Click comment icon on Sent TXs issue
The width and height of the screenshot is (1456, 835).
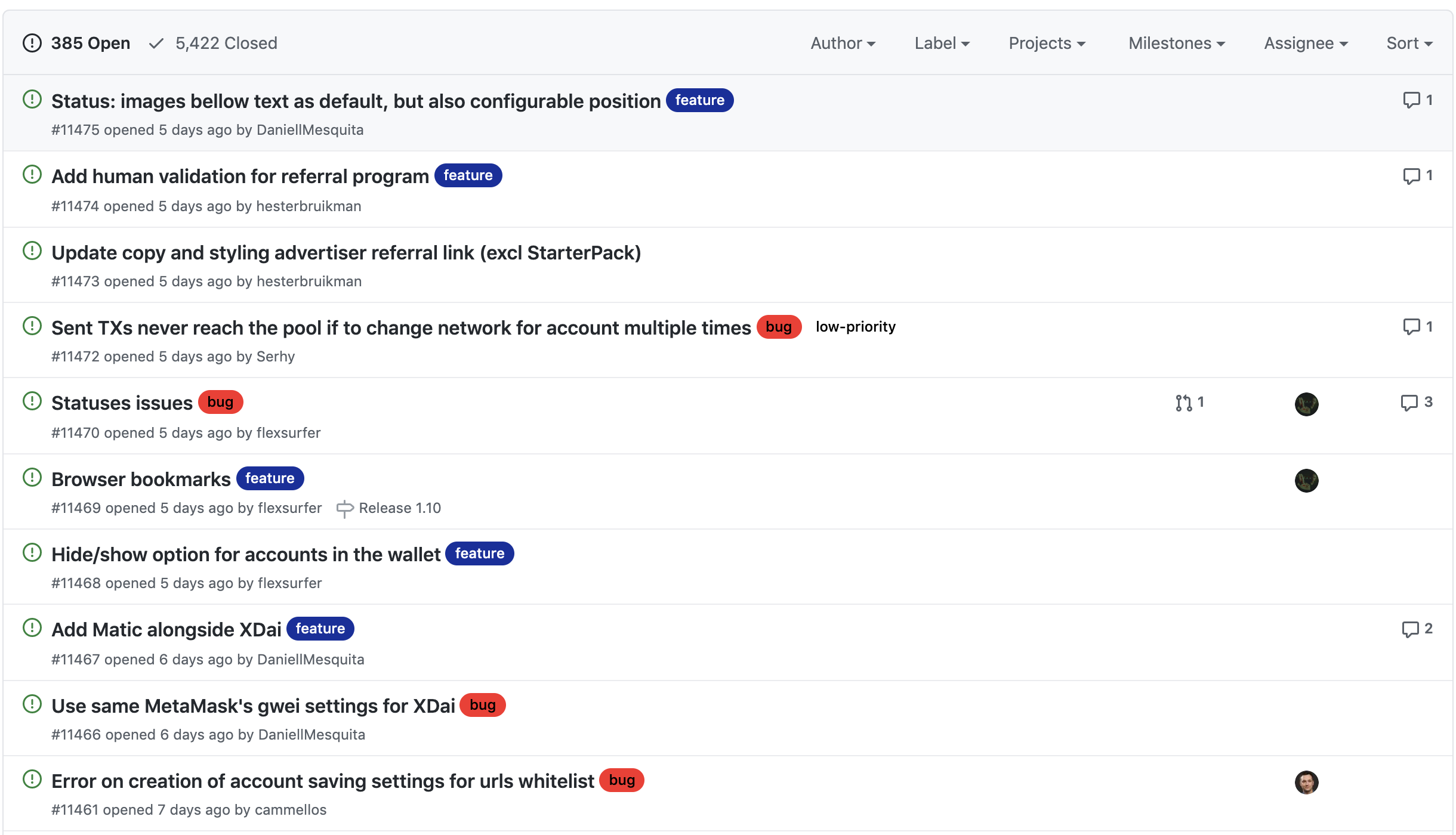pyautogui.click(x=1411, y=327)
